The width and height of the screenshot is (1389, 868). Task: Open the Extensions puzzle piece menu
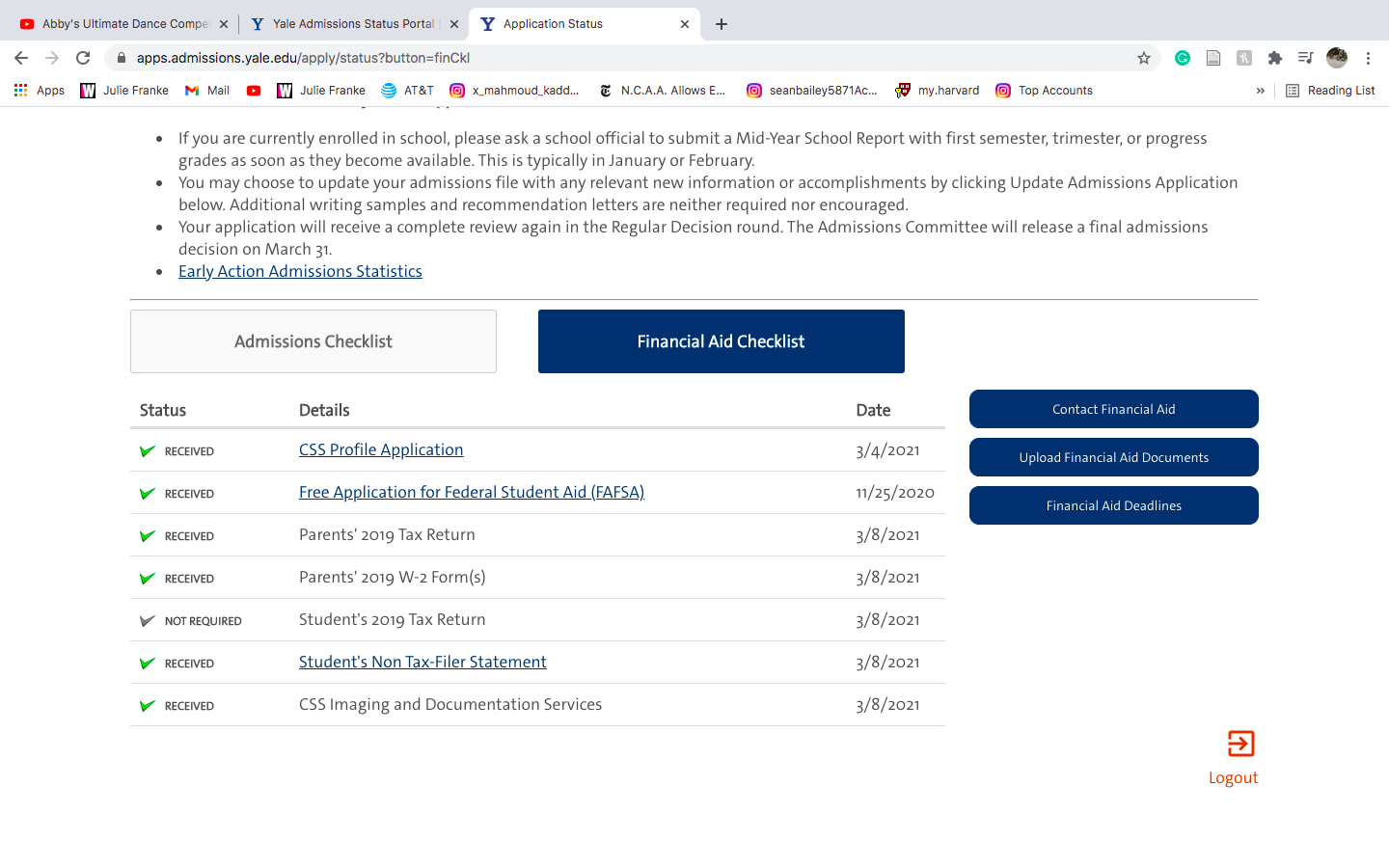(1275, 58)
